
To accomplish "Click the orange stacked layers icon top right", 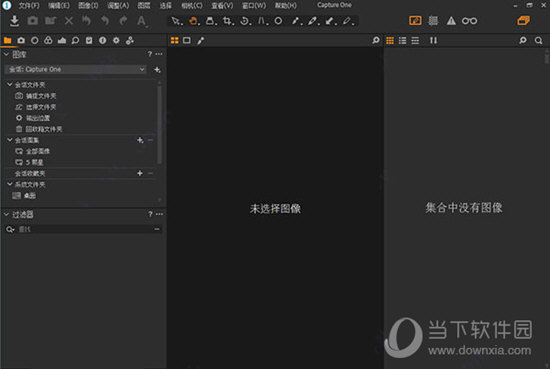I will tap(523, 21).
